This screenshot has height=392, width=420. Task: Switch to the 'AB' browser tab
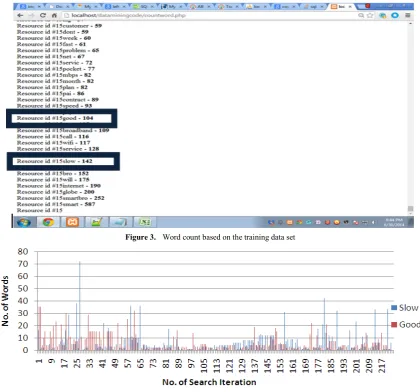[x=201, y=6]
